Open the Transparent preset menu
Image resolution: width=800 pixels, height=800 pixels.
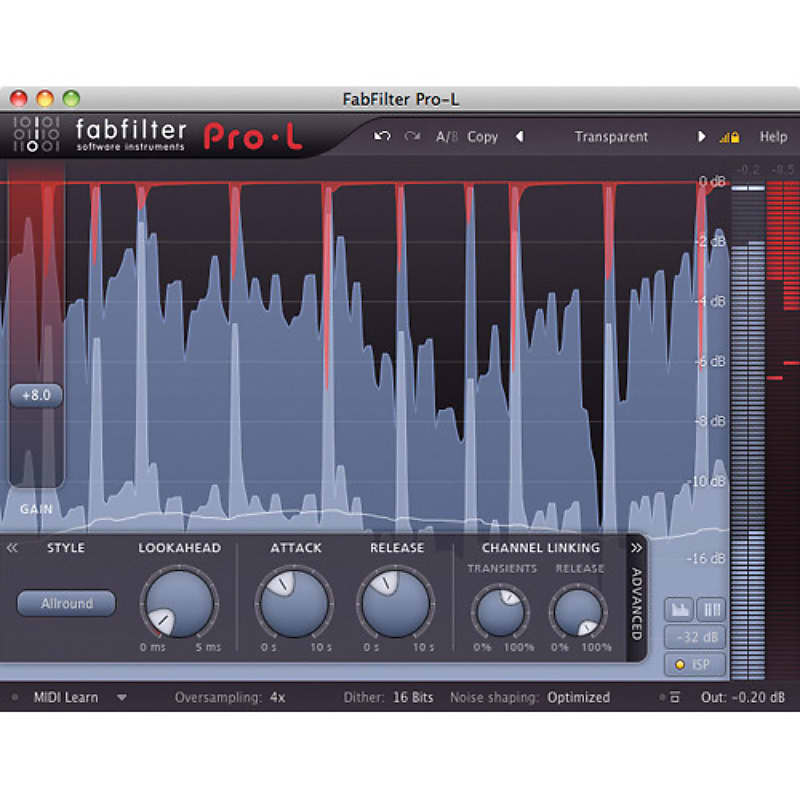pyautogui.click(x=611, y=136)
